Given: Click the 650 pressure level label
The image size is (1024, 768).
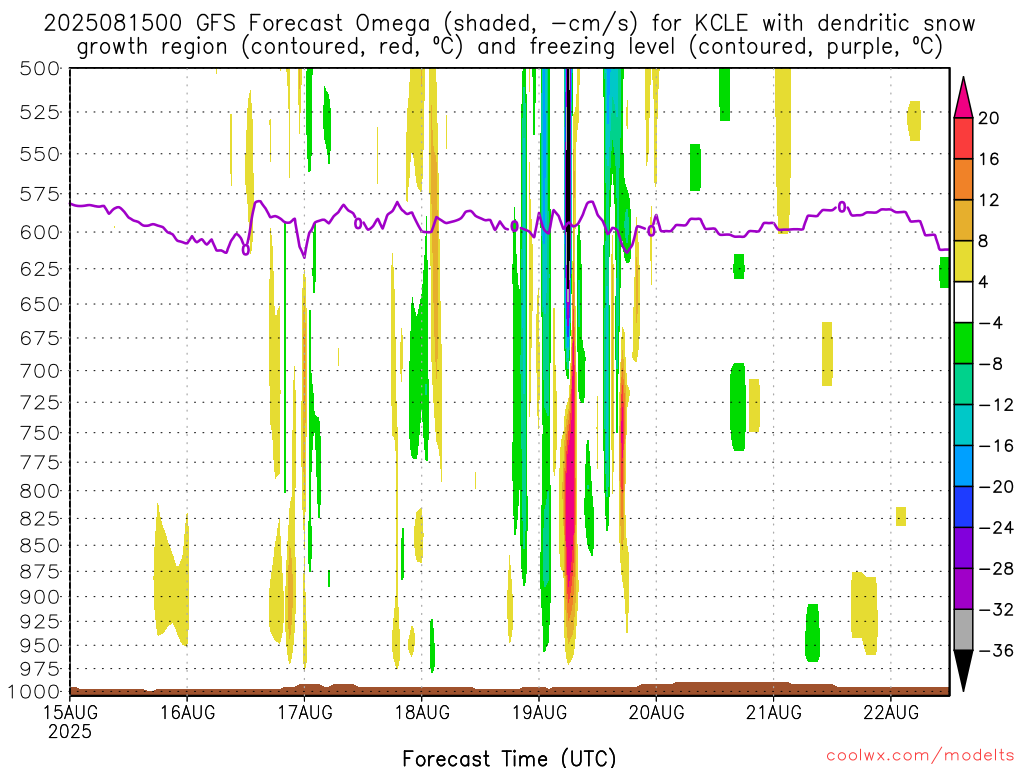Looking at the screenshot, I should [40, 304].
